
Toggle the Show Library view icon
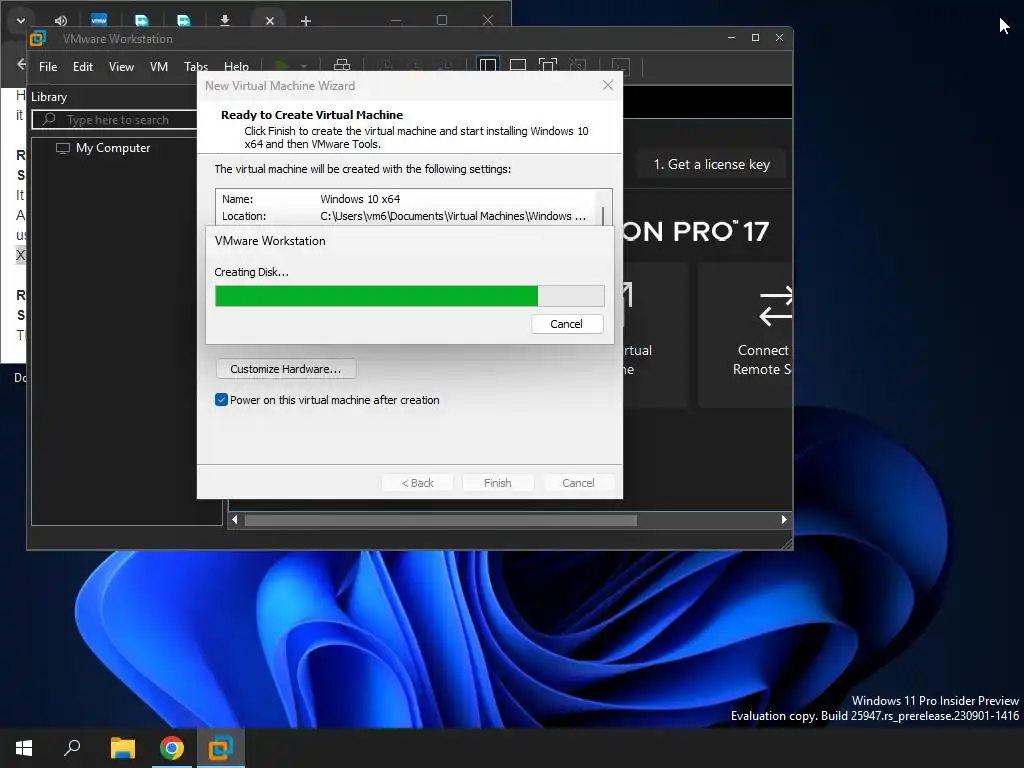pyautogui.click(x=488, y=65)
